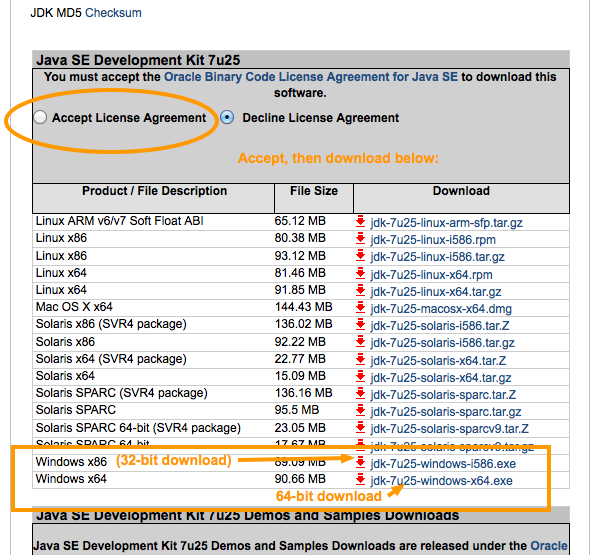Download jdk-7u25-solaris-i586.tar.Z file link
This screenshot has height=555, width=595.
tap(440, 326)
